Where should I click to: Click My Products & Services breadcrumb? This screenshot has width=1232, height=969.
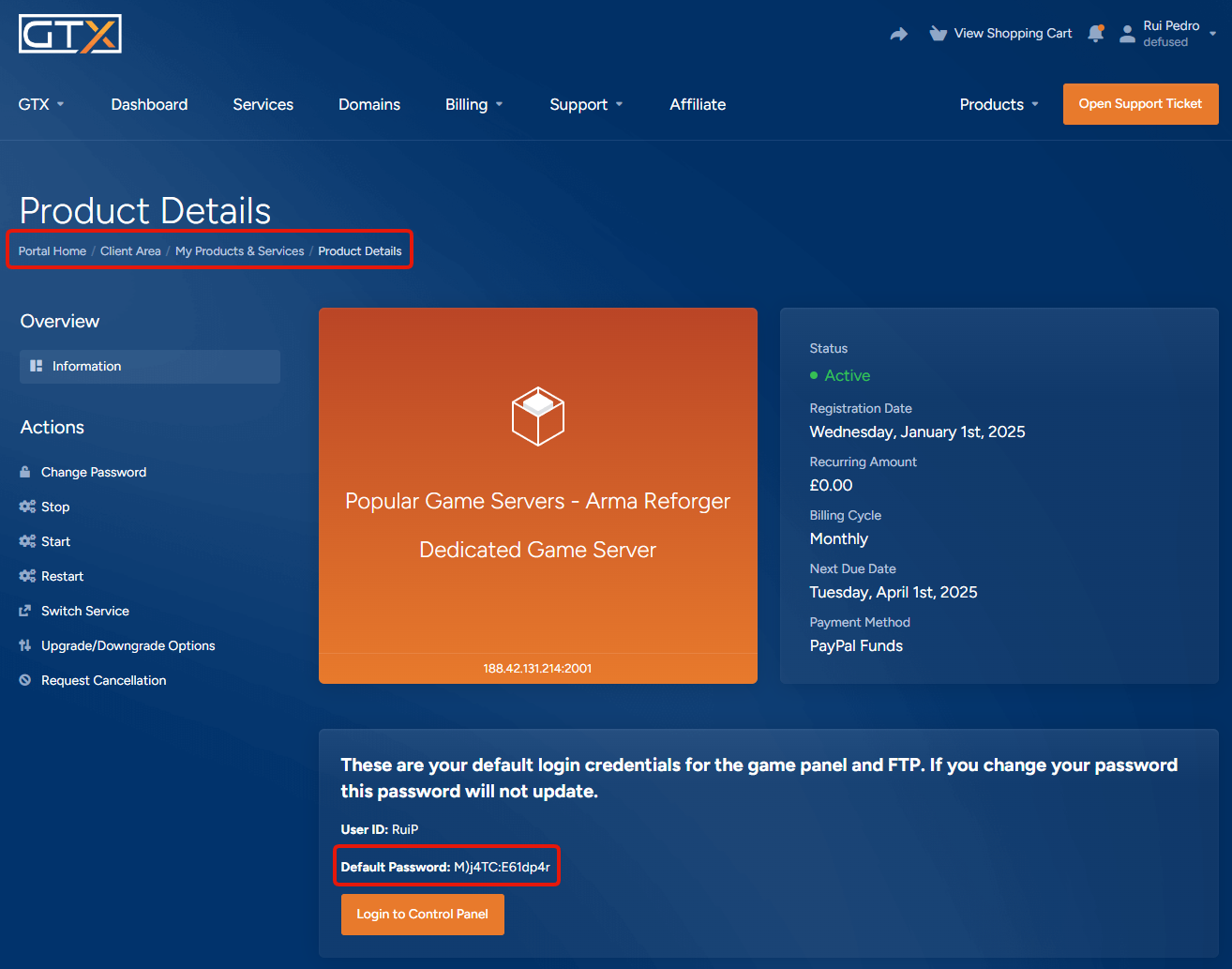(240, 251)
